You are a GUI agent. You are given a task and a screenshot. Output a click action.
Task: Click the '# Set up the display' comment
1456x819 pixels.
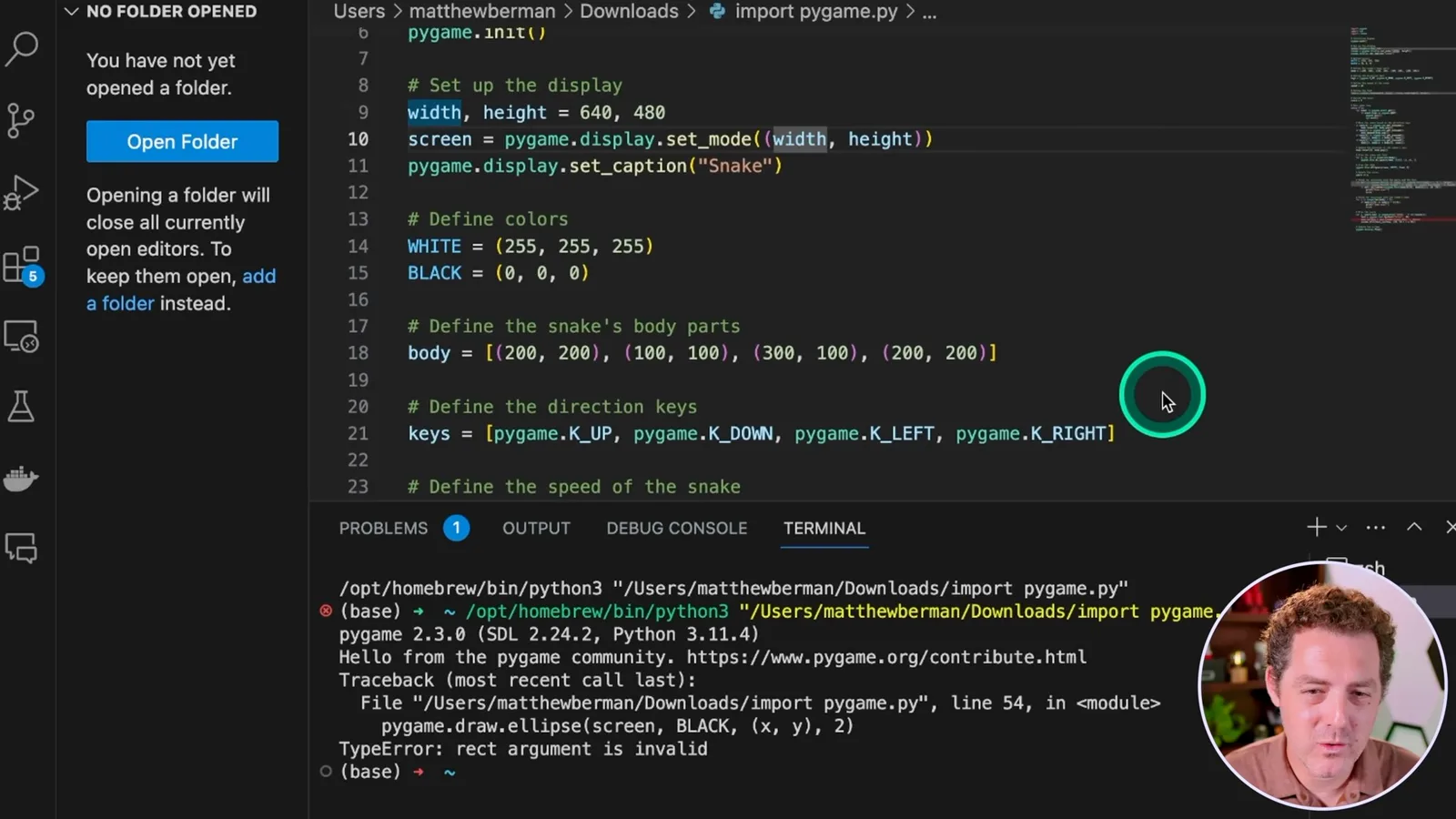click(x=515, y=86)
